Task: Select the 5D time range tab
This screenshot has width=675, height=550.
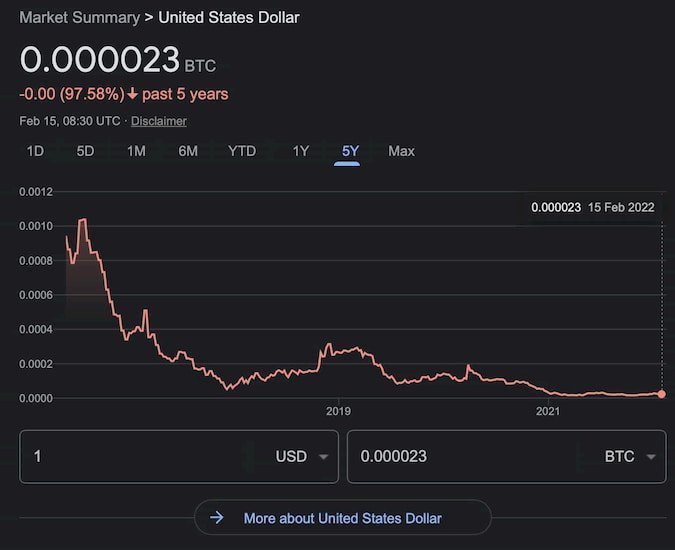Action: pyautogui.click(x=86, y=151)
